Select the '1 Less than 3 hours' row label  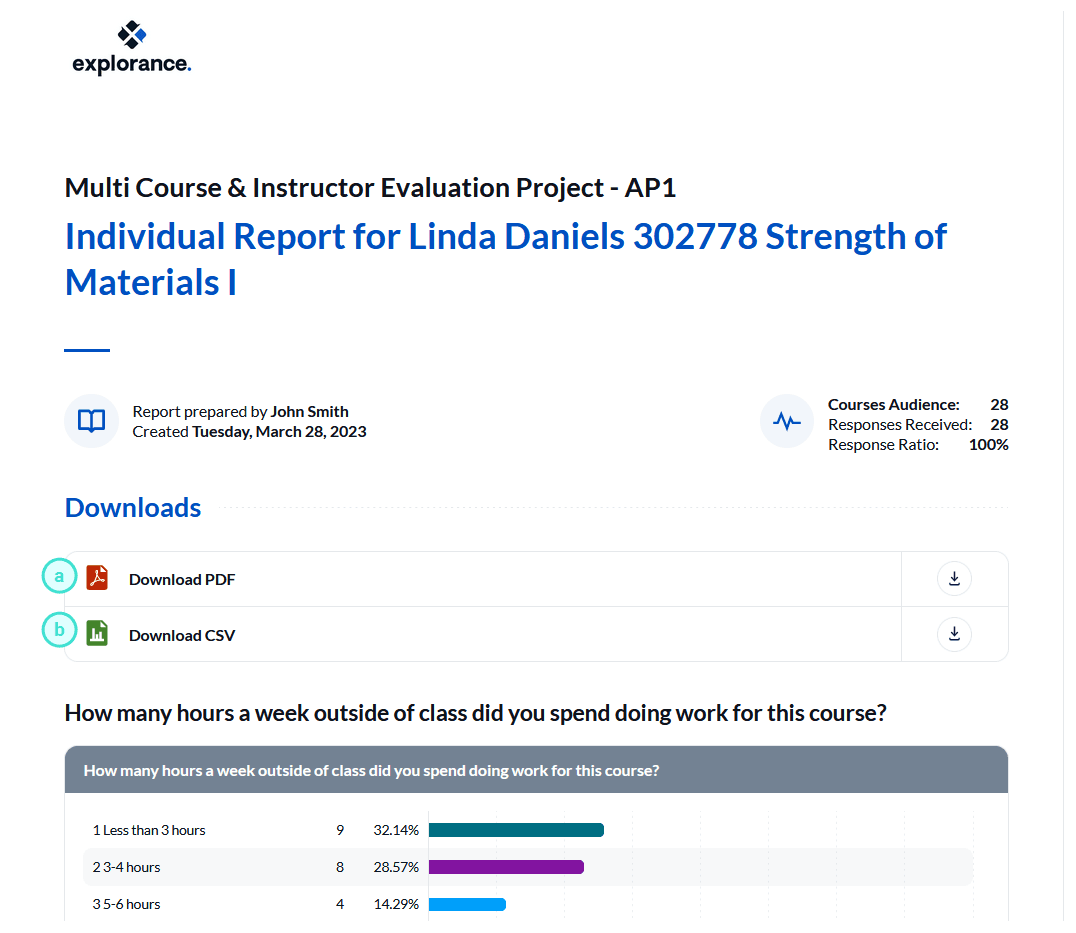pos(149,830)
